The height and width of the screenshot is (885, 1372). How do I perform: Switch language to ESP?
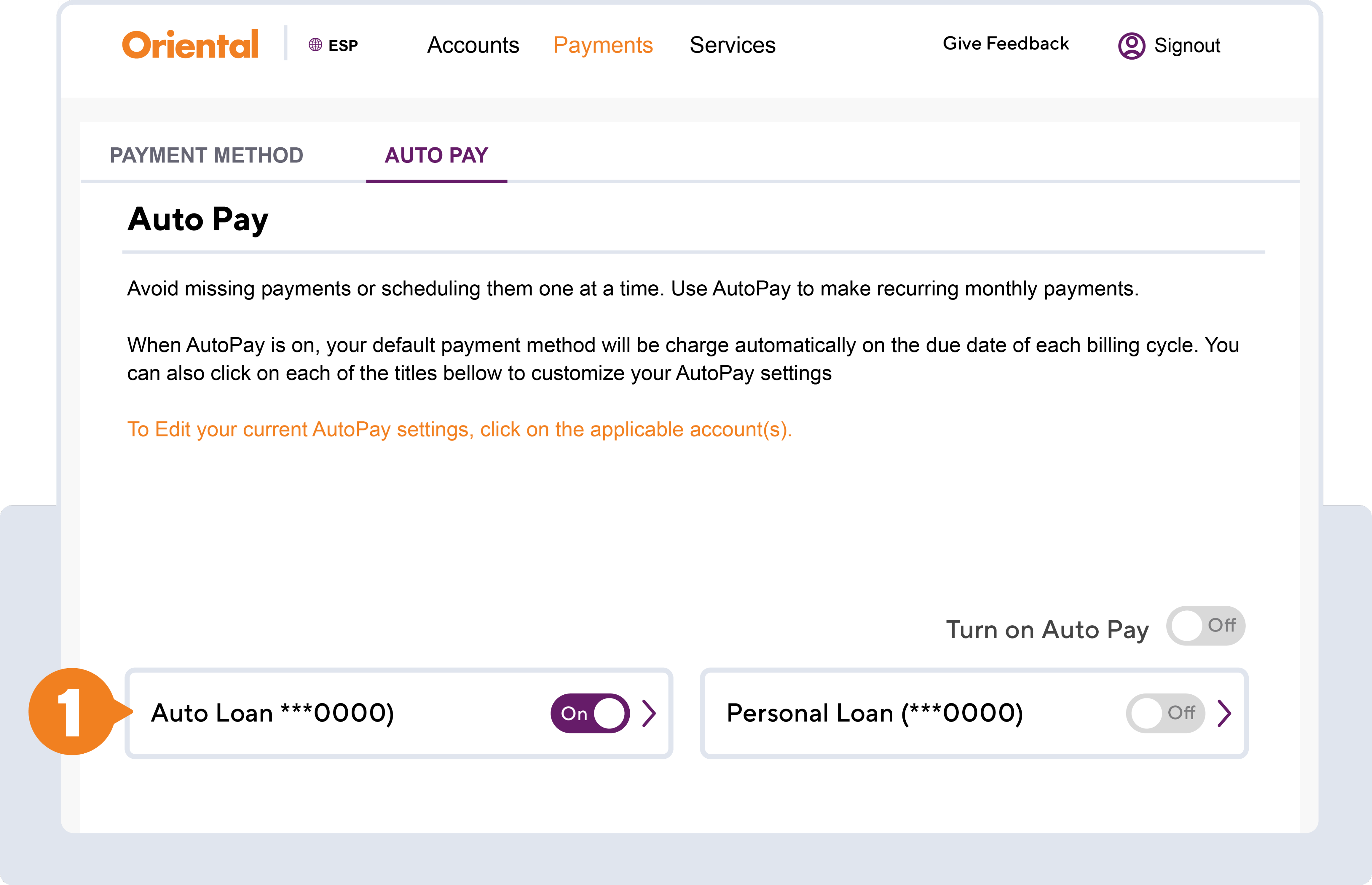[343, 46]
